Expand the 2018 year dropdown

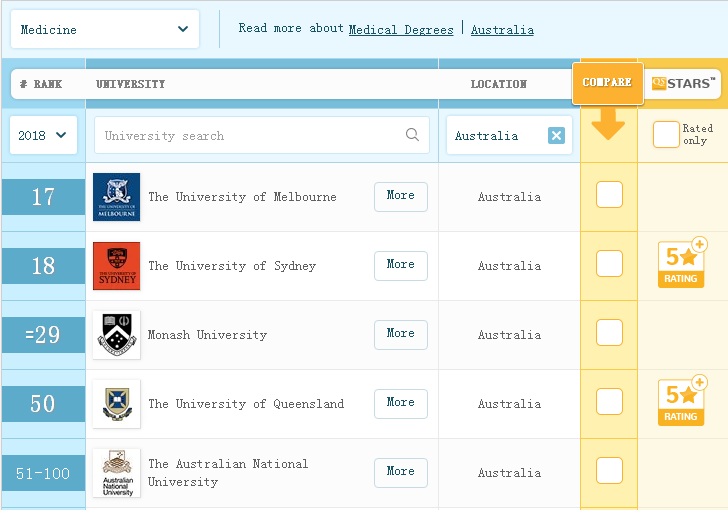43,135
